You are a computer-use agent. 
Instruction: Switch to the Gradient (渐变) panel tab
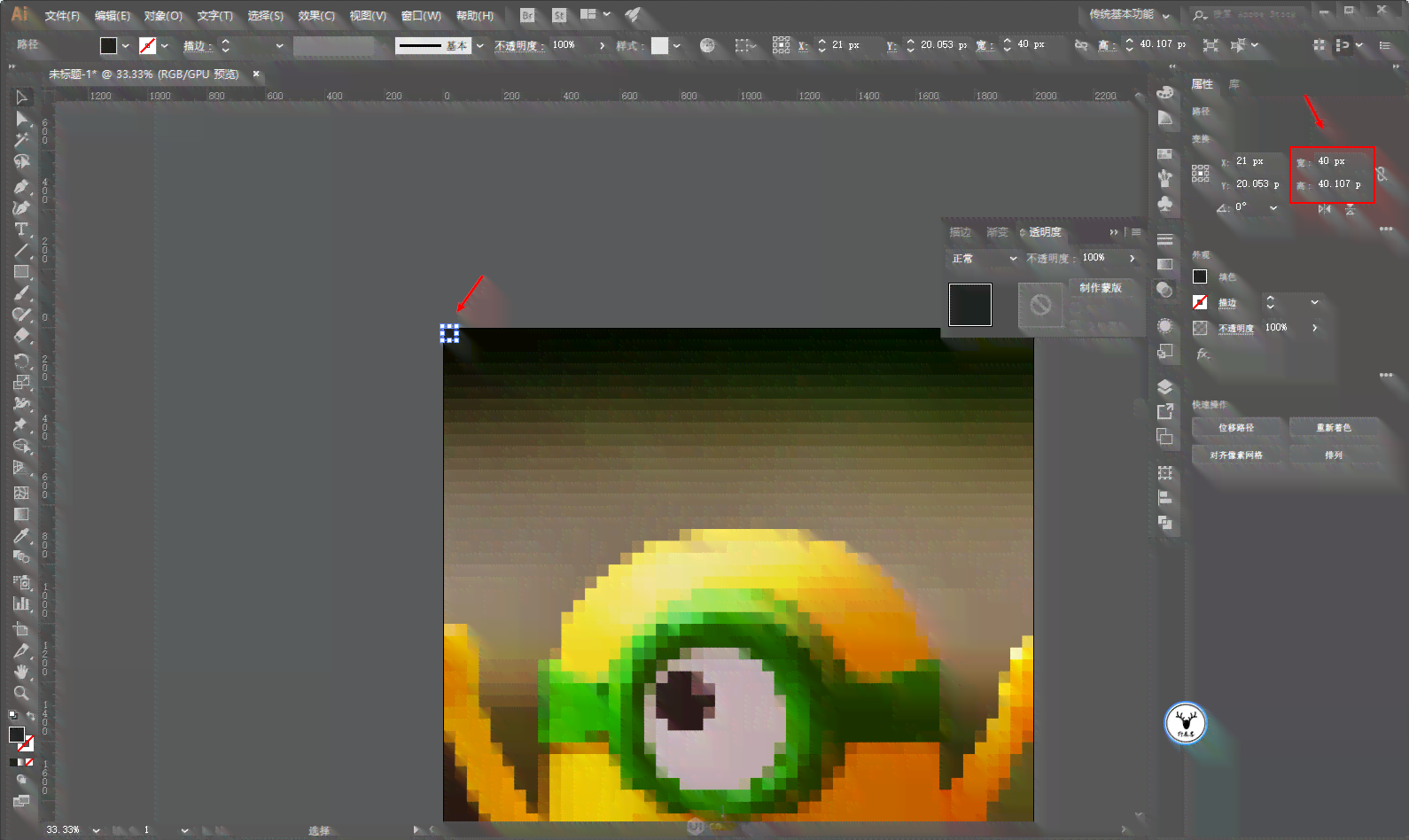(998, 232)
